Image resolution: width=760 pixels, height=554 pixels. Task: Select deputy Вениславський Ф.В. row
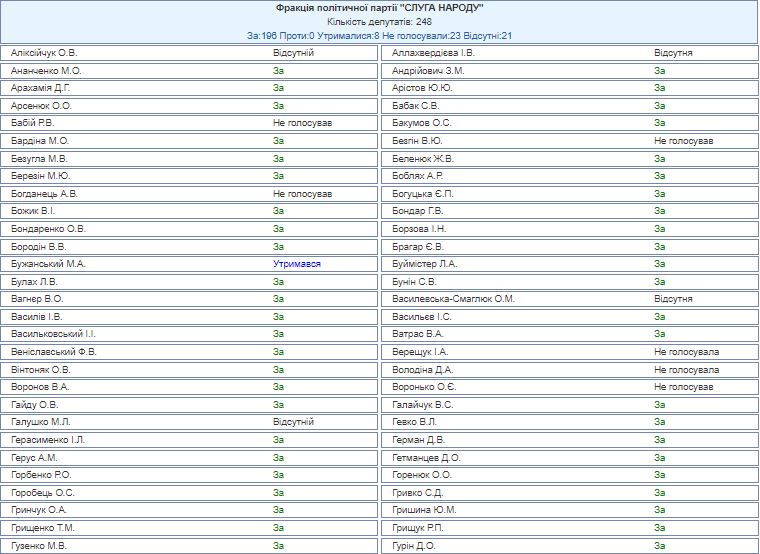(54, 352)
